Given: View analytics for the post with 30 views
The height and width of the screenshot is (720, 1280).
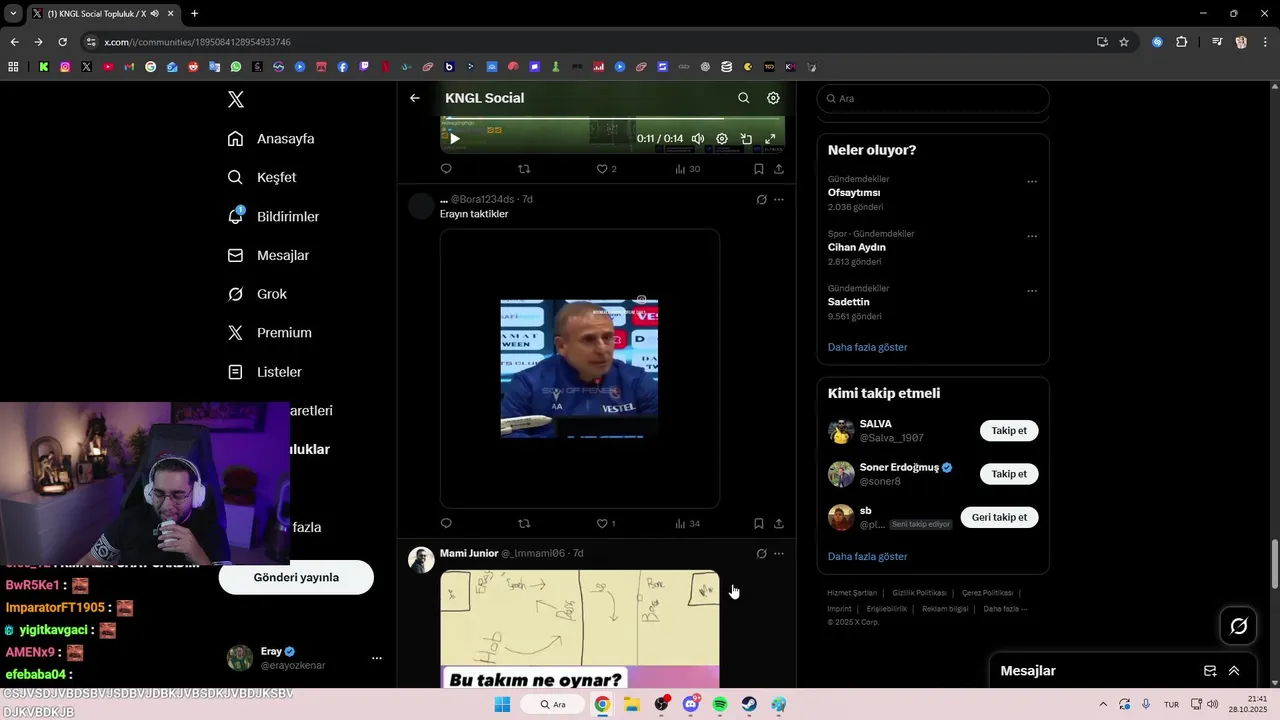Looking at the screenshot, I should 688,169.
